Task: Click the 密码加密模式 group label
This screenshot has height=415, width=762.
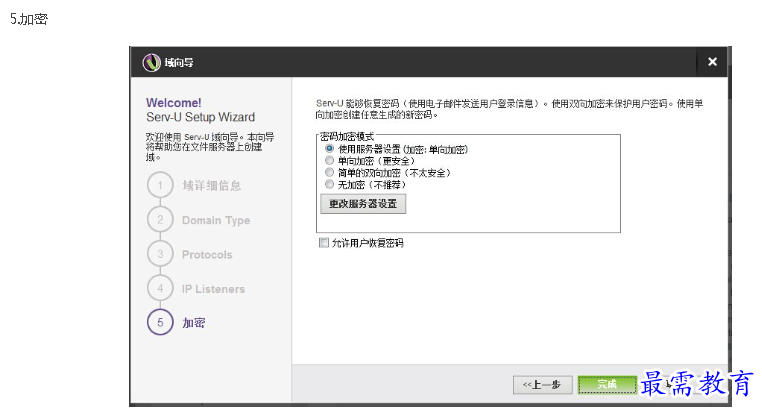Action: click(346, 137)
